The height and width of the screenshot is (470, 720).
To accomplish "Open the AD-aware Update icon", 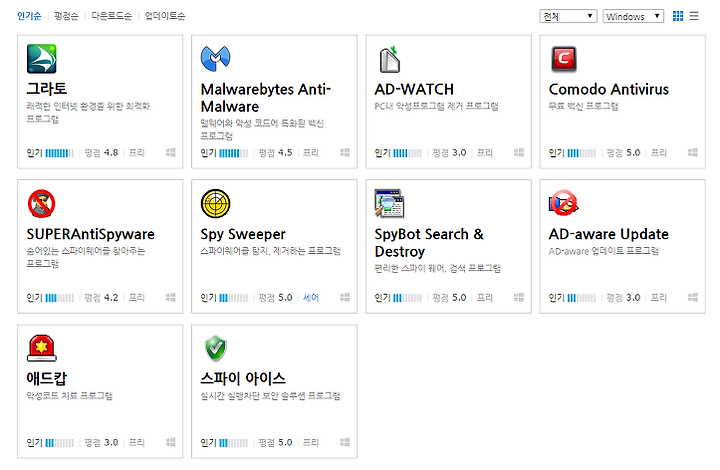I will click(x=563, y=203).
